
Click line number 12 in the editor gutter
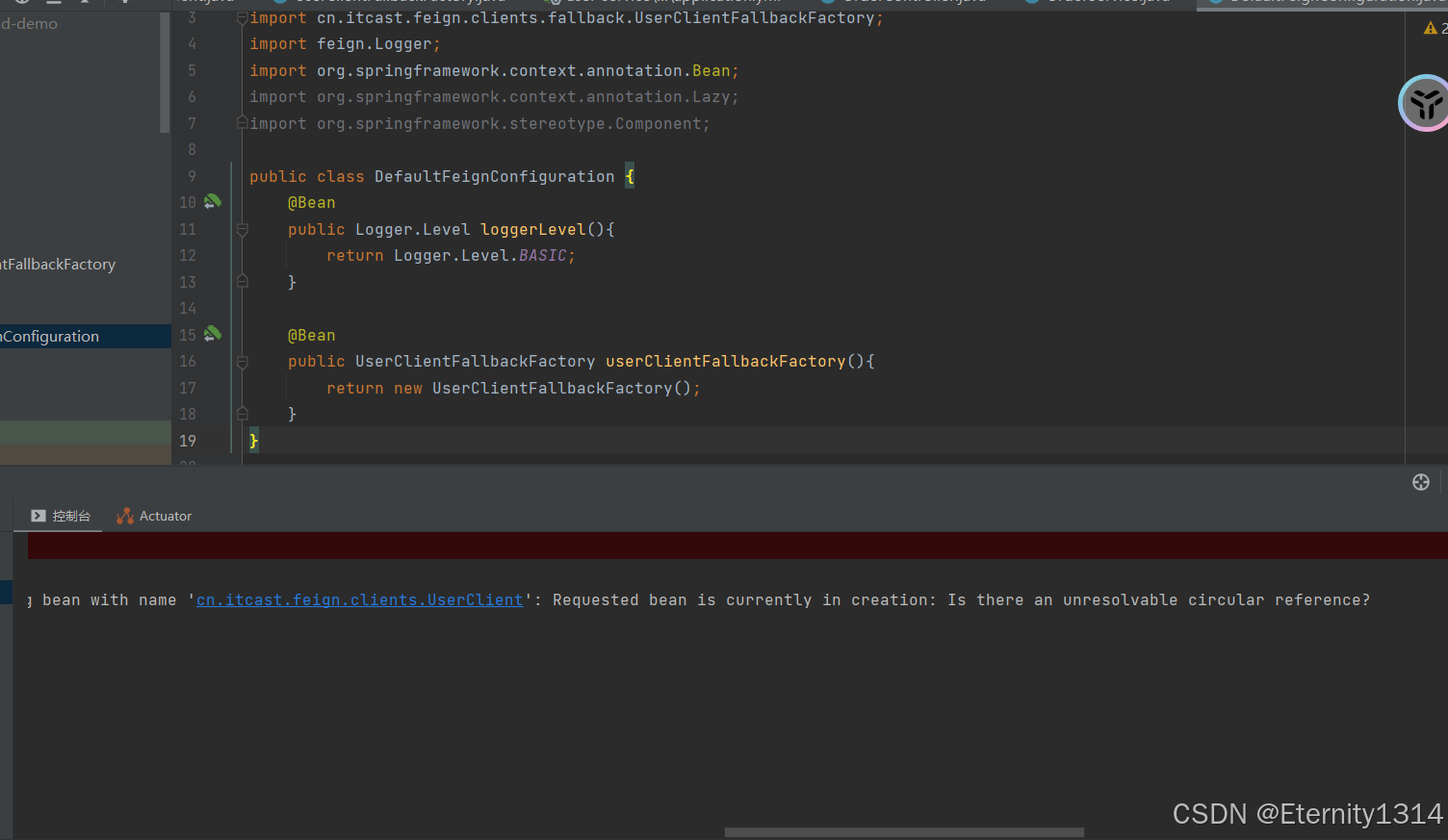tap(188, 255)
